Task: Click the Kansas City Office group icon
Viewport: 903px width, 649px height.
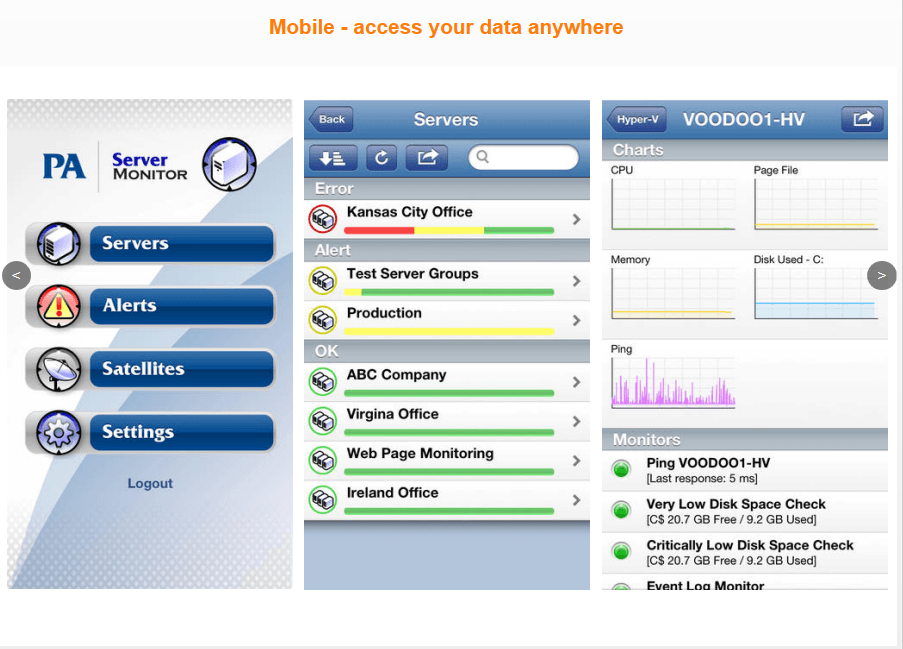Action: (x=322, y=219)
